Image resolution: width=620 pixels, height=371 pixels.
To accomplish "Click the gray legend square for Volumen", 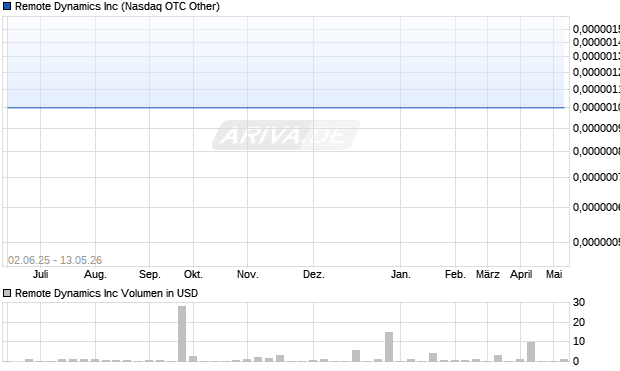I will point(7,293).
